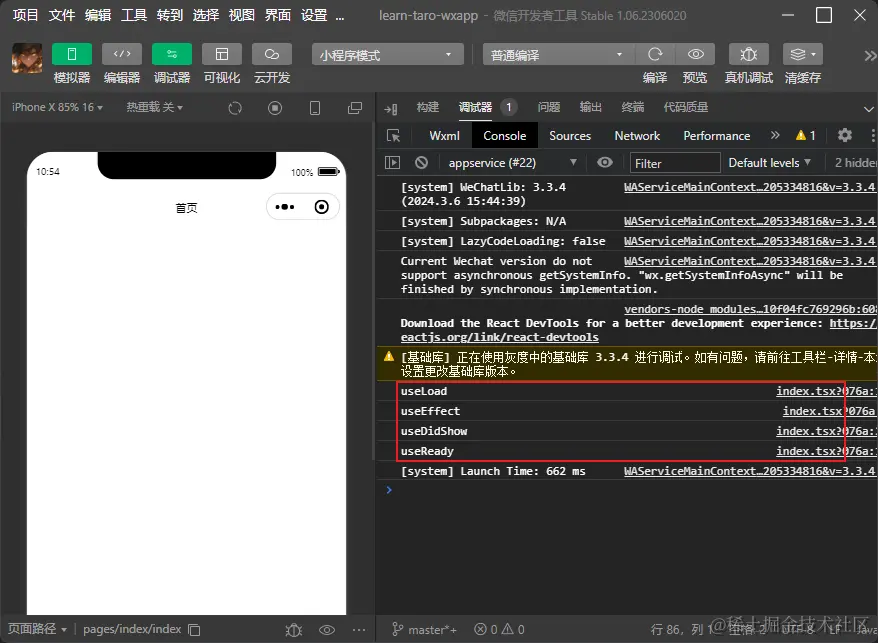The height and width of the screenshot is (643, 878).
Task: Open index.tsx link on useReady row
Action: [x=826, y=451]
